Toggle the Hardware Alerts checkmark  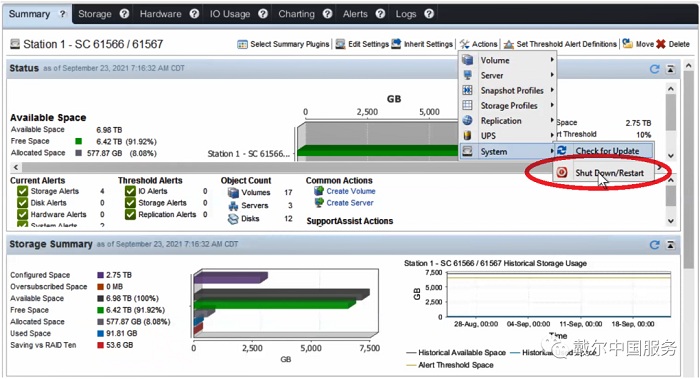pos(22,214)
